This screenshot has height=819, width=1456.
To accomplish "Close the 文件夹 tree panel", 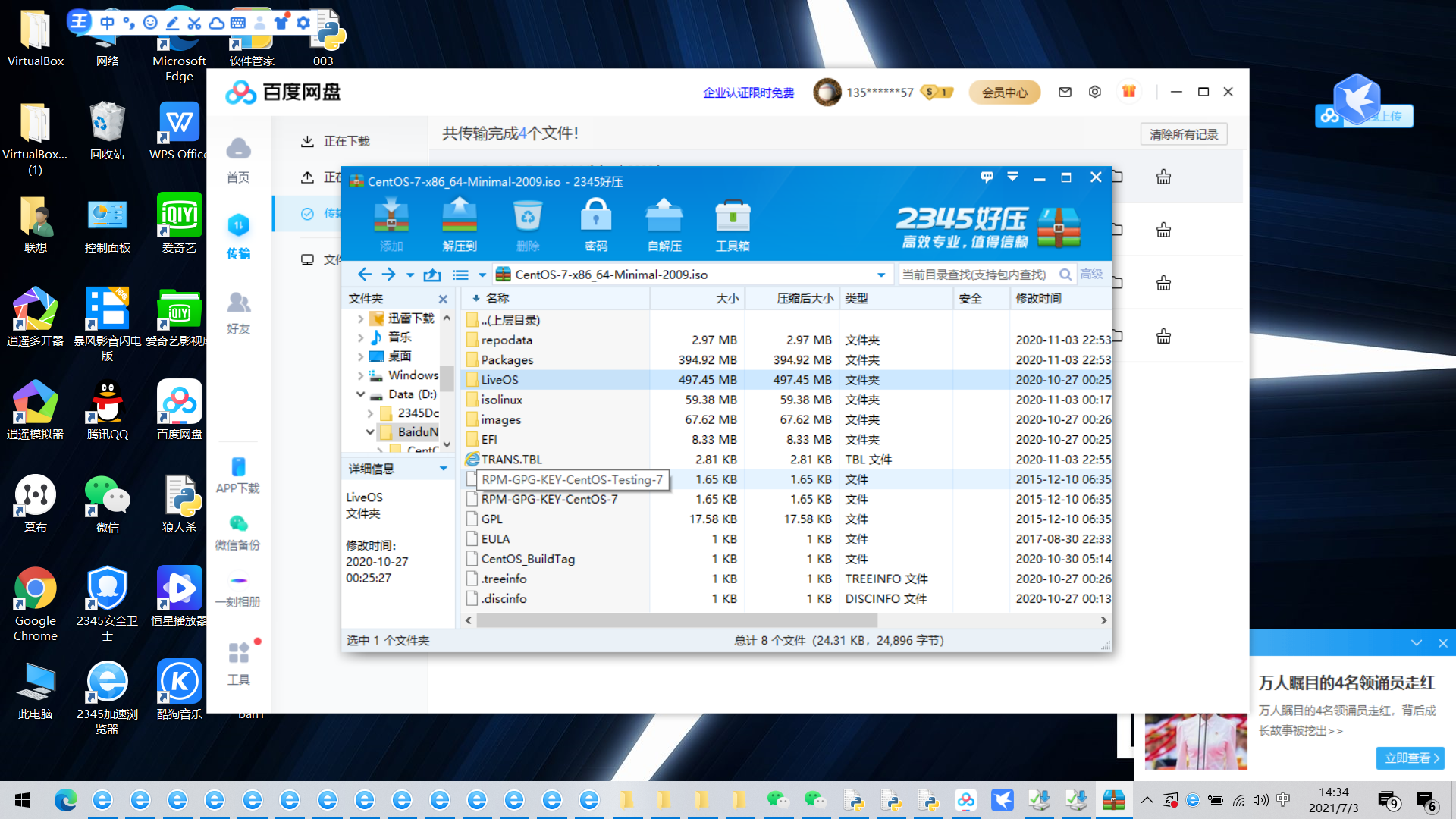I will point(443,299).
